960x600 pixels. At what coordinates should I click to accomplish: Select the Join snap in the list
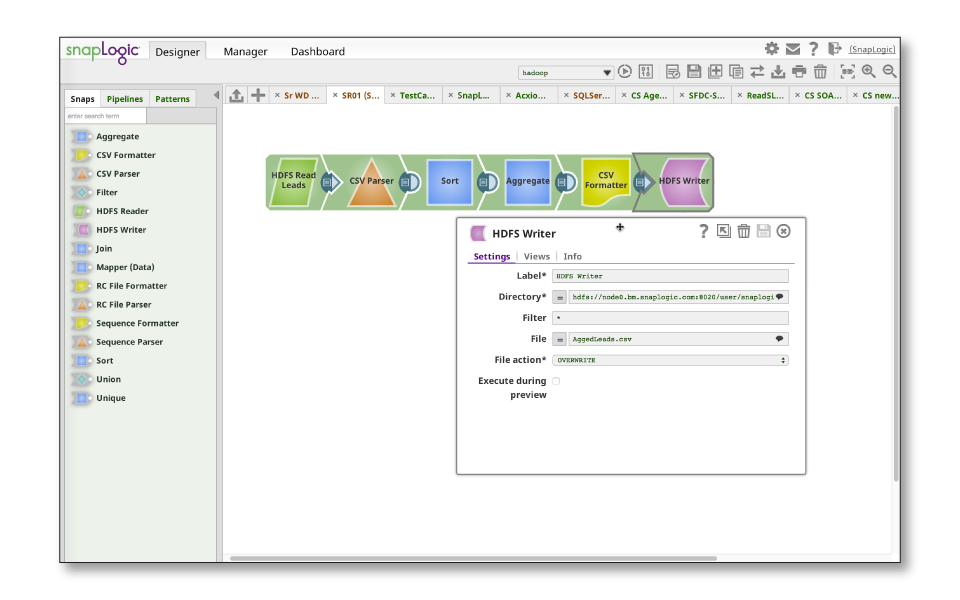104,249
